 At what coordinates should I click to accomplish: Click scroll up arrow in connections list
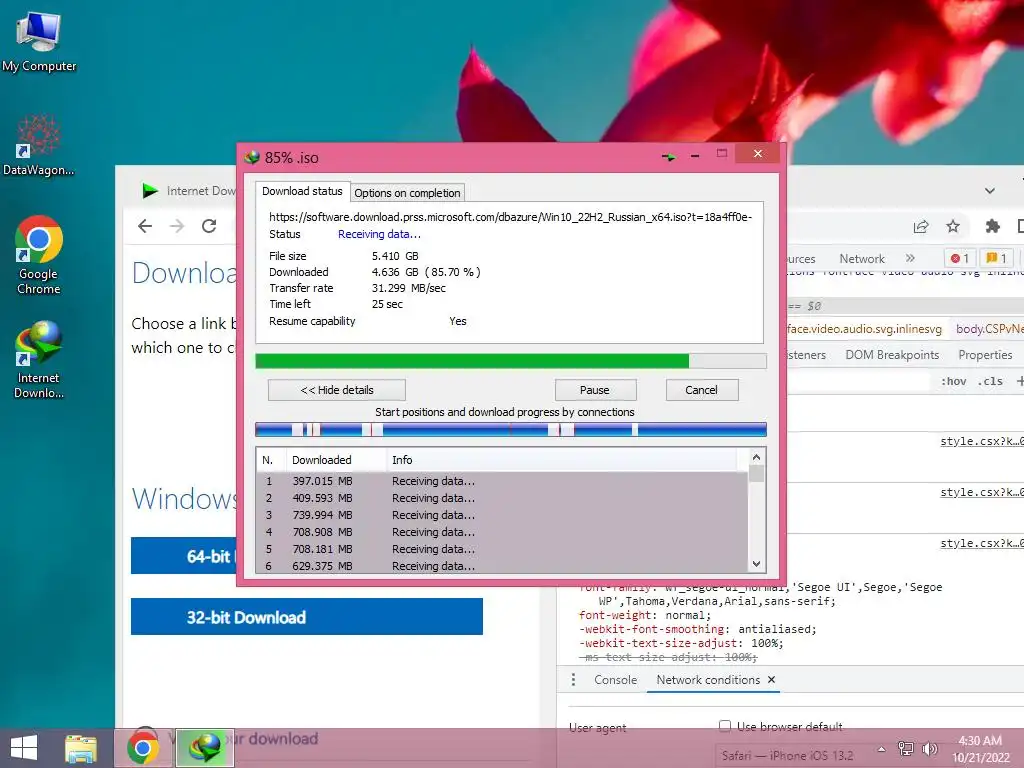756,457
